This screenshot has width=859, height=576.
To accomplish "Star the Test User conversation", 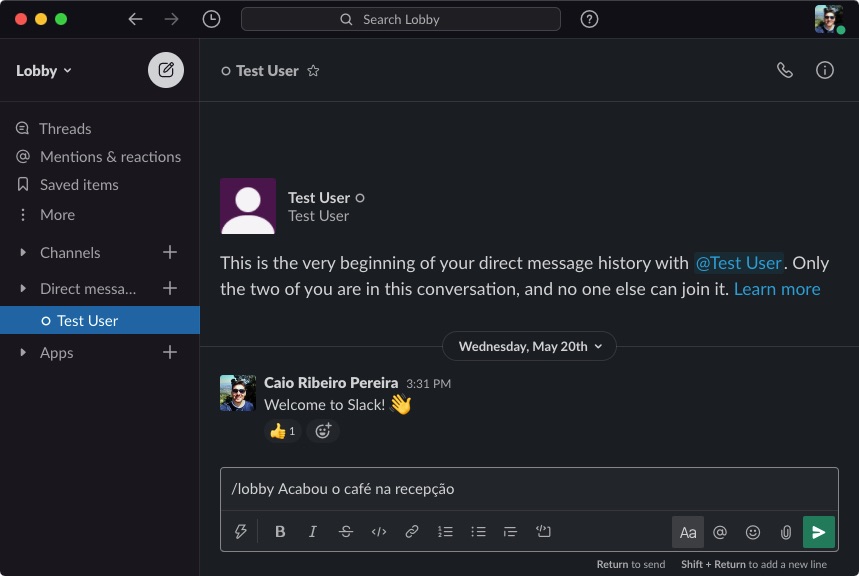I will (x=313, y=71).
